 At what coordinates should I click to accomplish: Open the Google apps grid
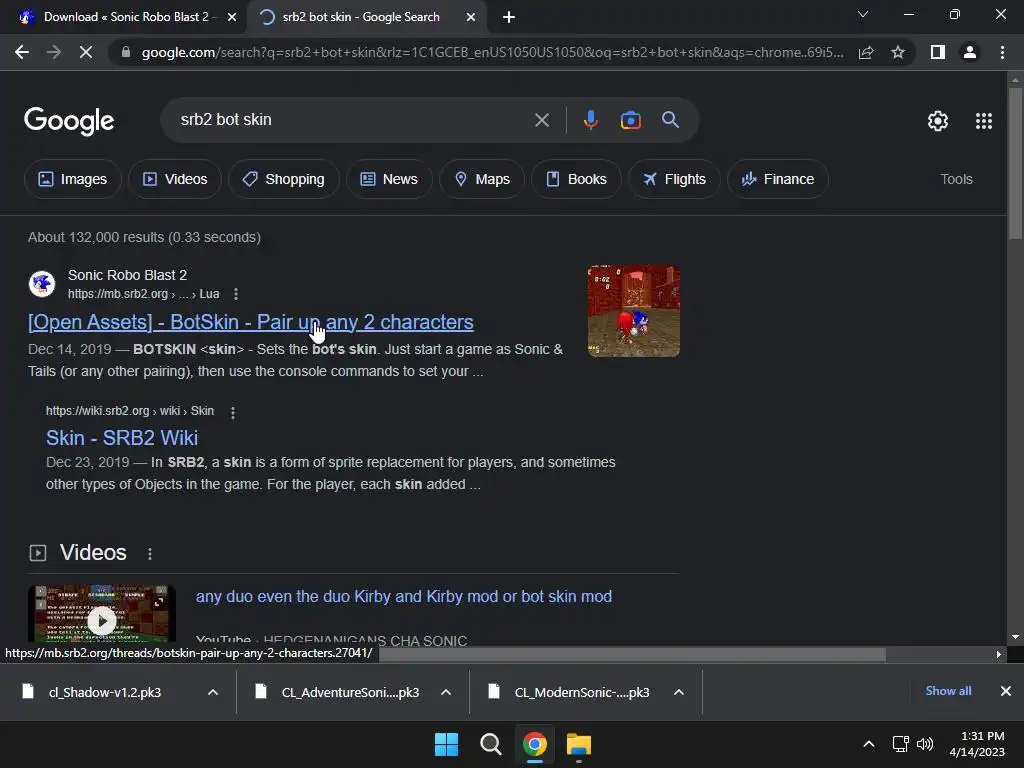[984, 121]
